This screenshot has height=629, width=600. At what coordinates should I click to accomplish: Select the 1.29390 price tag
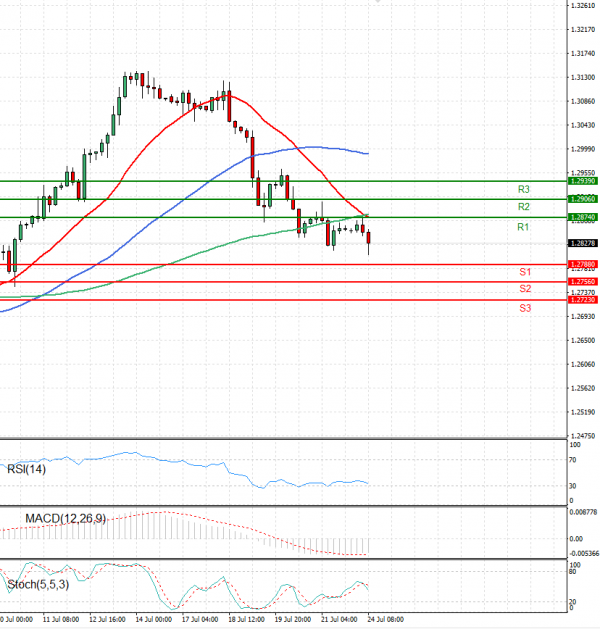click(583, 181)
